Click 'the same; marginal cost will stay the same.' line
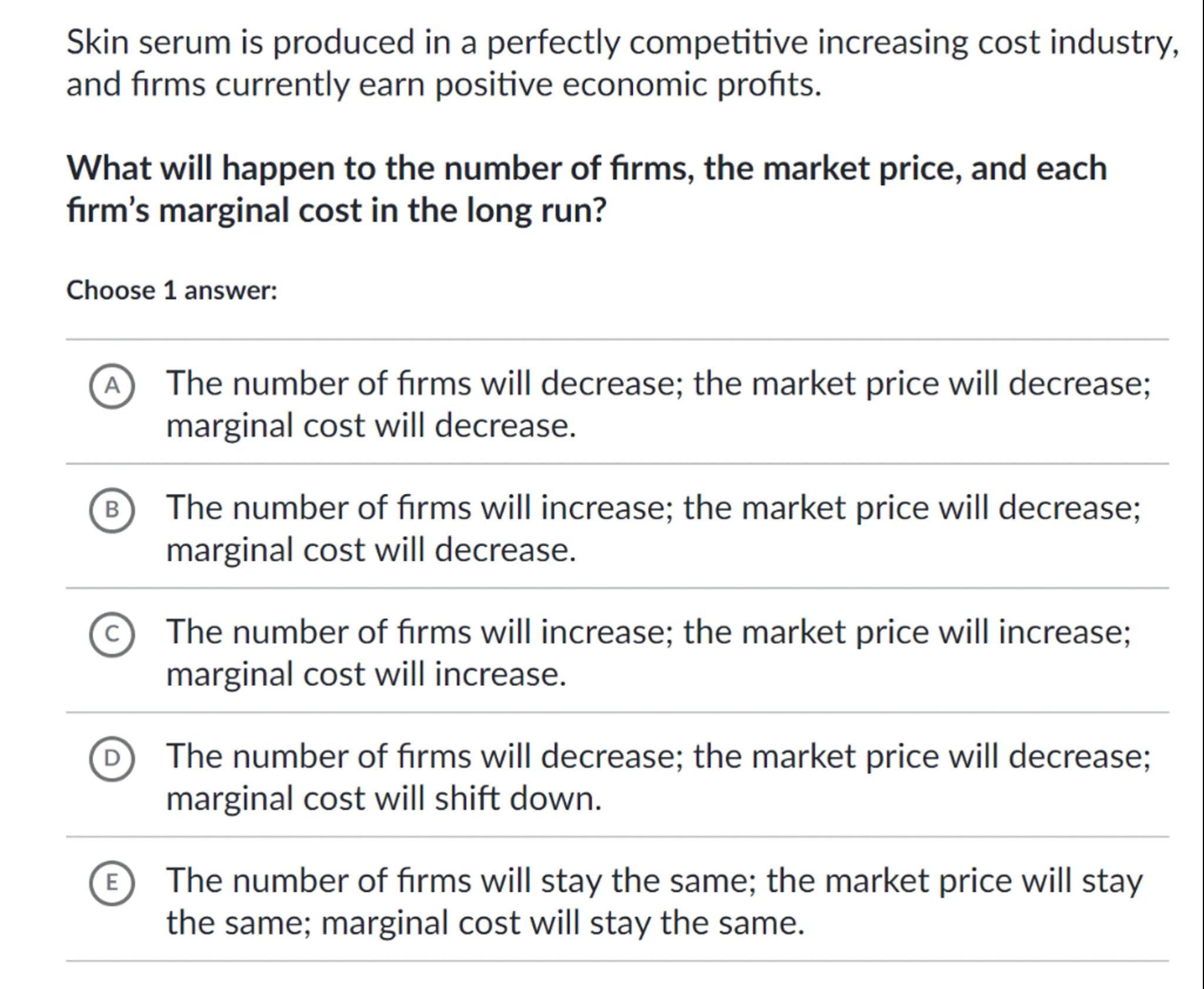 click(x=485, y=923)
